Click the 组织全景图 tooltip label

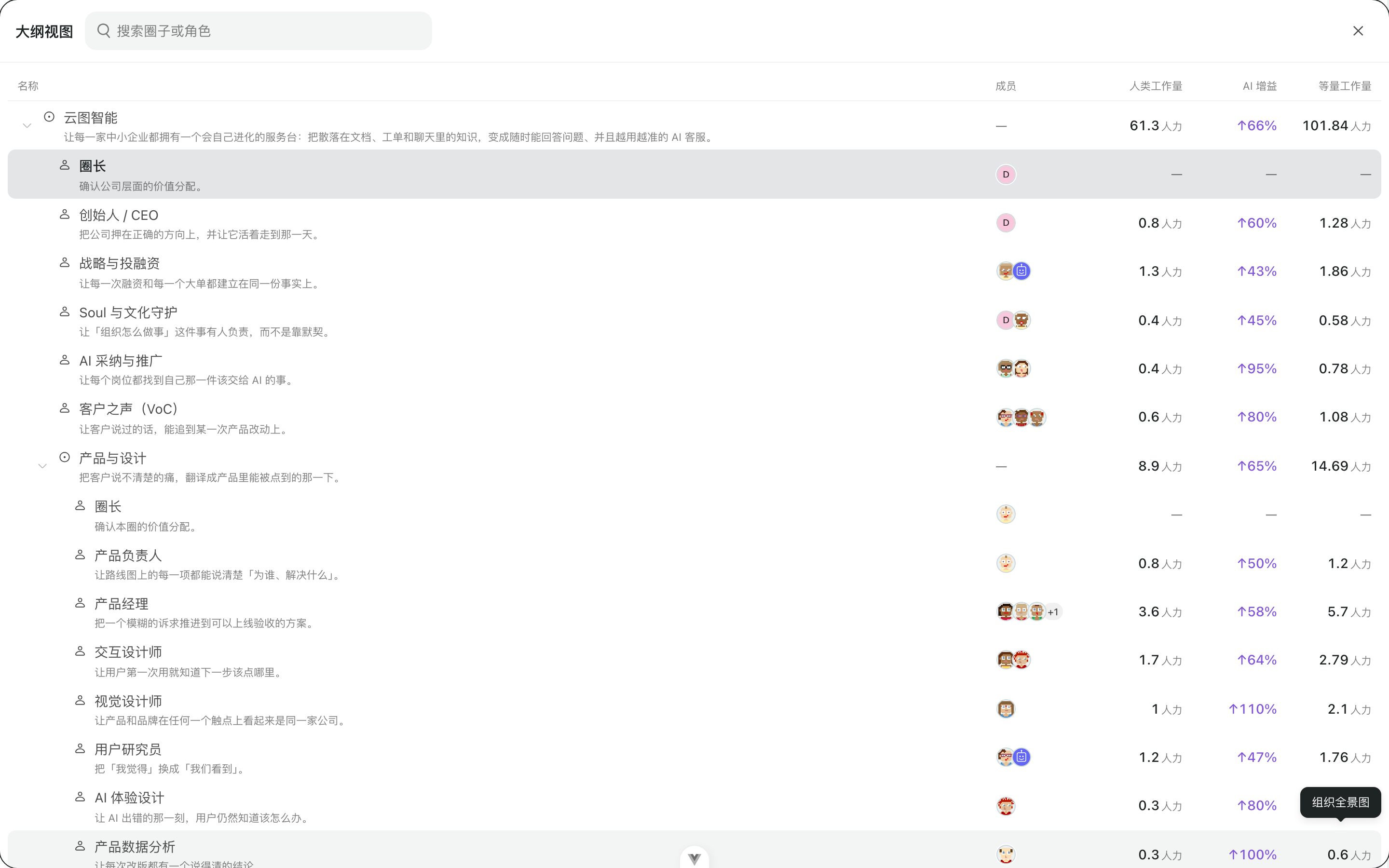coord(1340,802)
